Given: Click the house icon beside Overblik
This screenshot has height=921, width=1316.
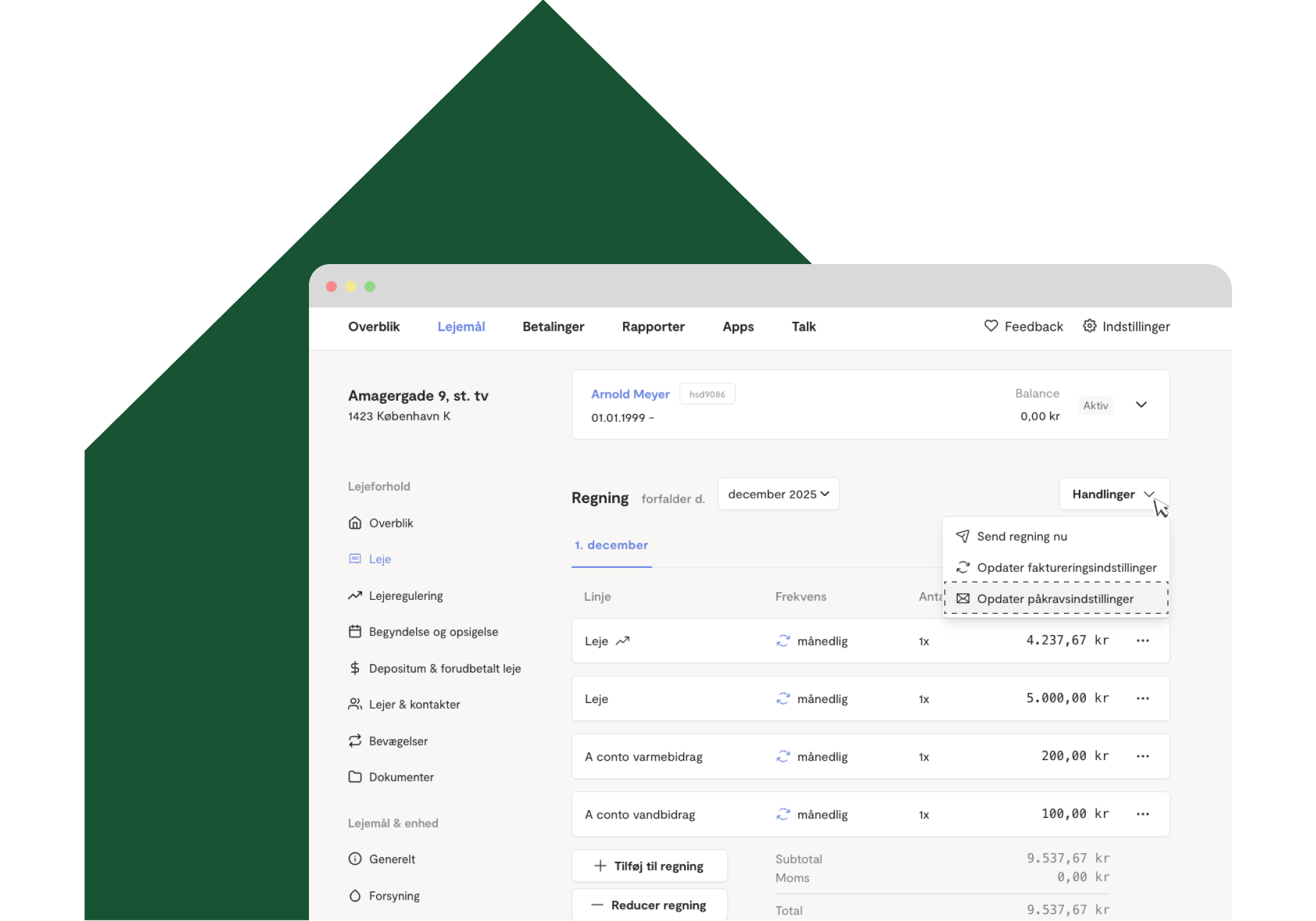Looking at the screenshot, I should coord(354,523).
